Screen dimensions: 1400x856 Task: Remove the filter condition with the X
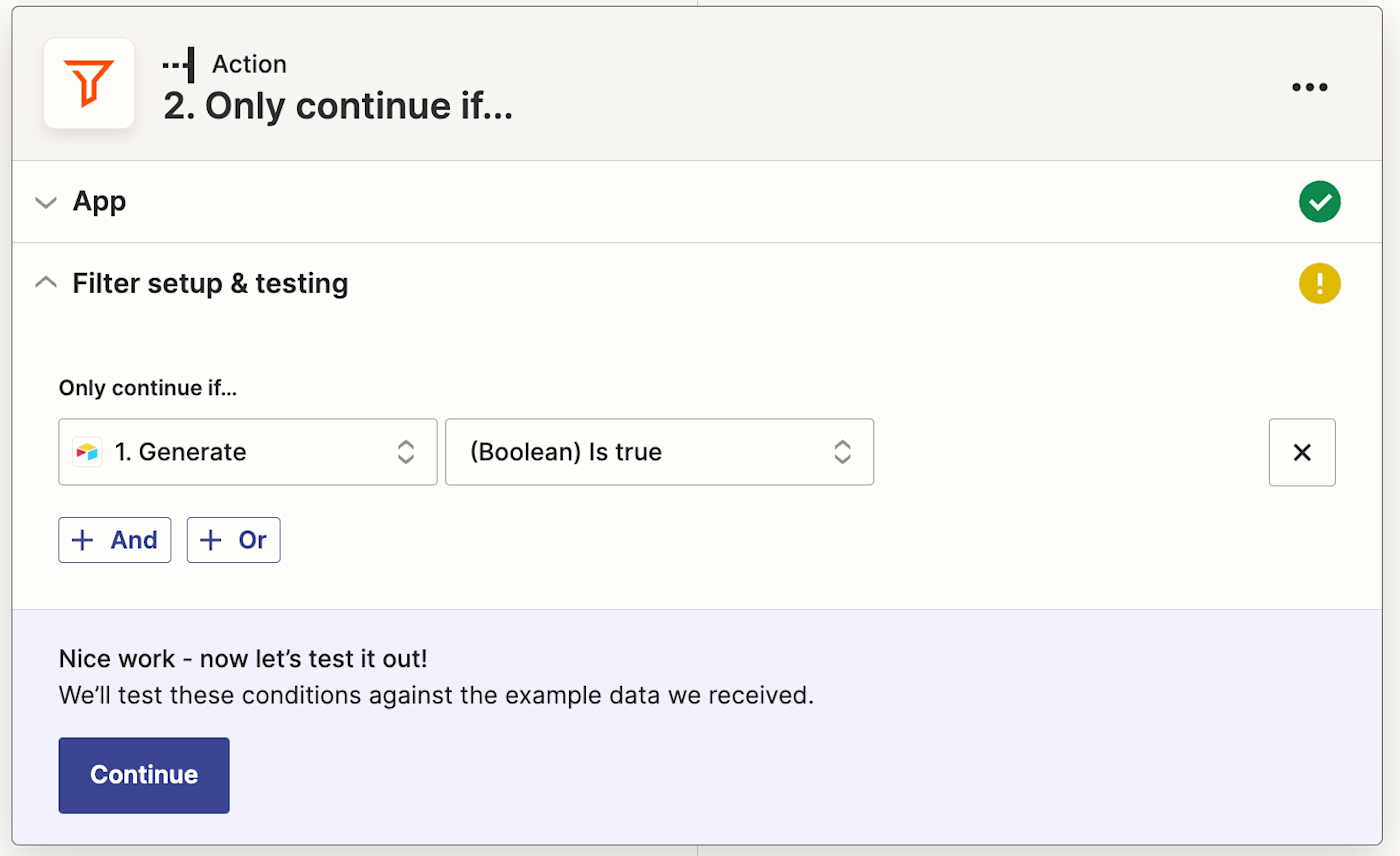click(1301, 452)
